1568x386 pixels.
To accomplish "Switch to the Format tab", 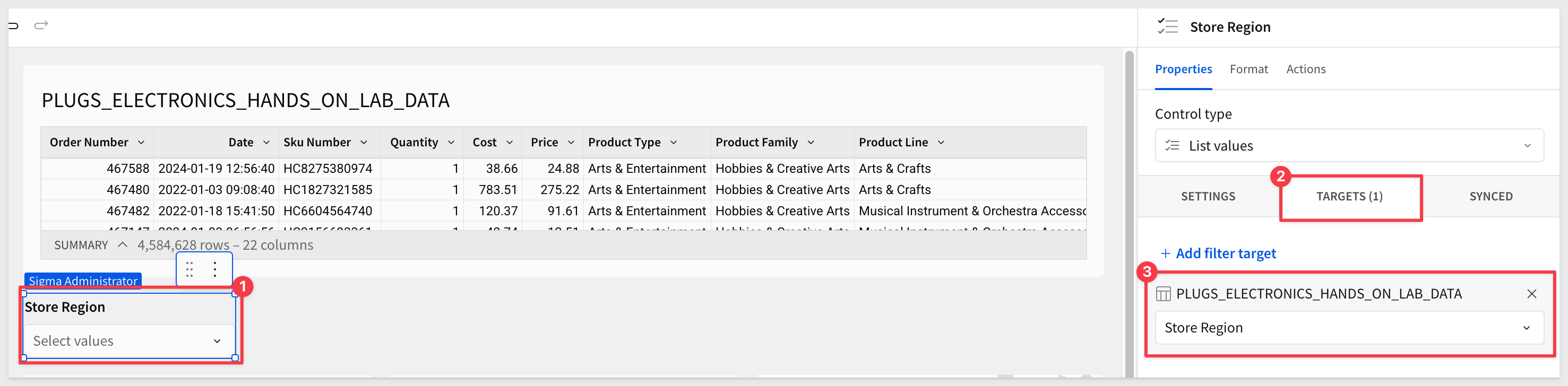I will tap(1248, 69).
